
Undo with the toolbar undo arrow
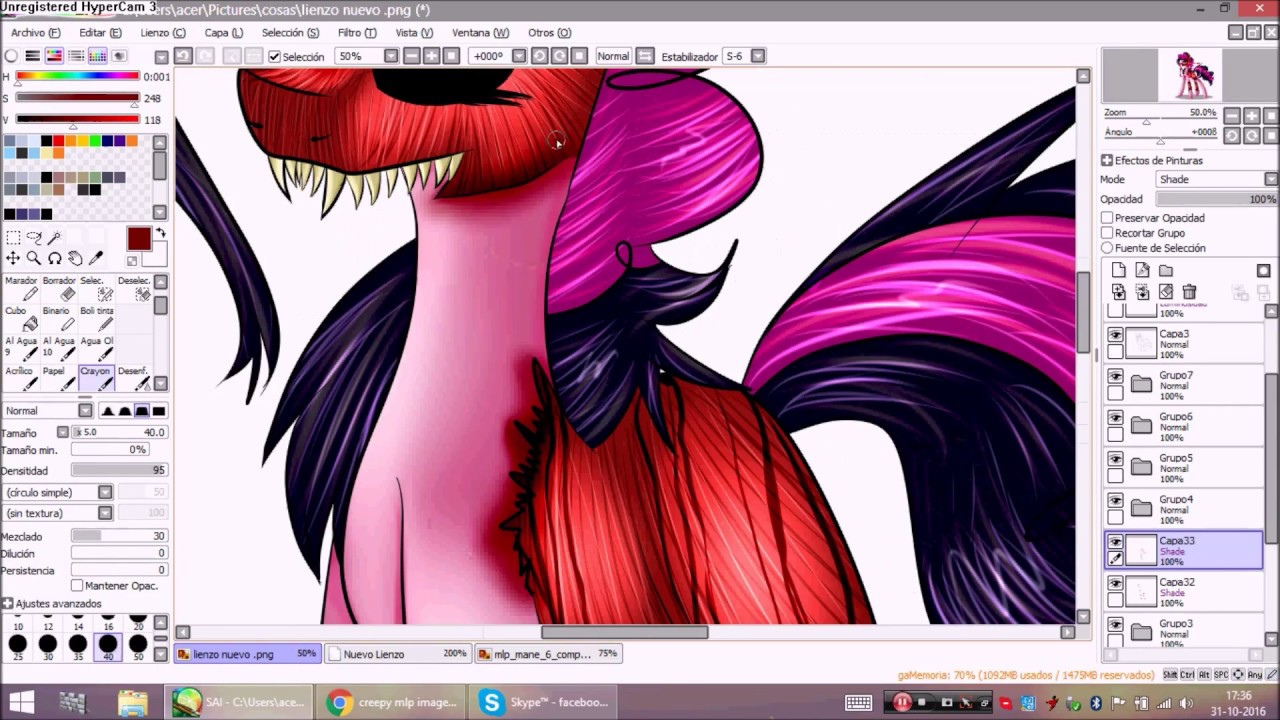pos(183,56)
